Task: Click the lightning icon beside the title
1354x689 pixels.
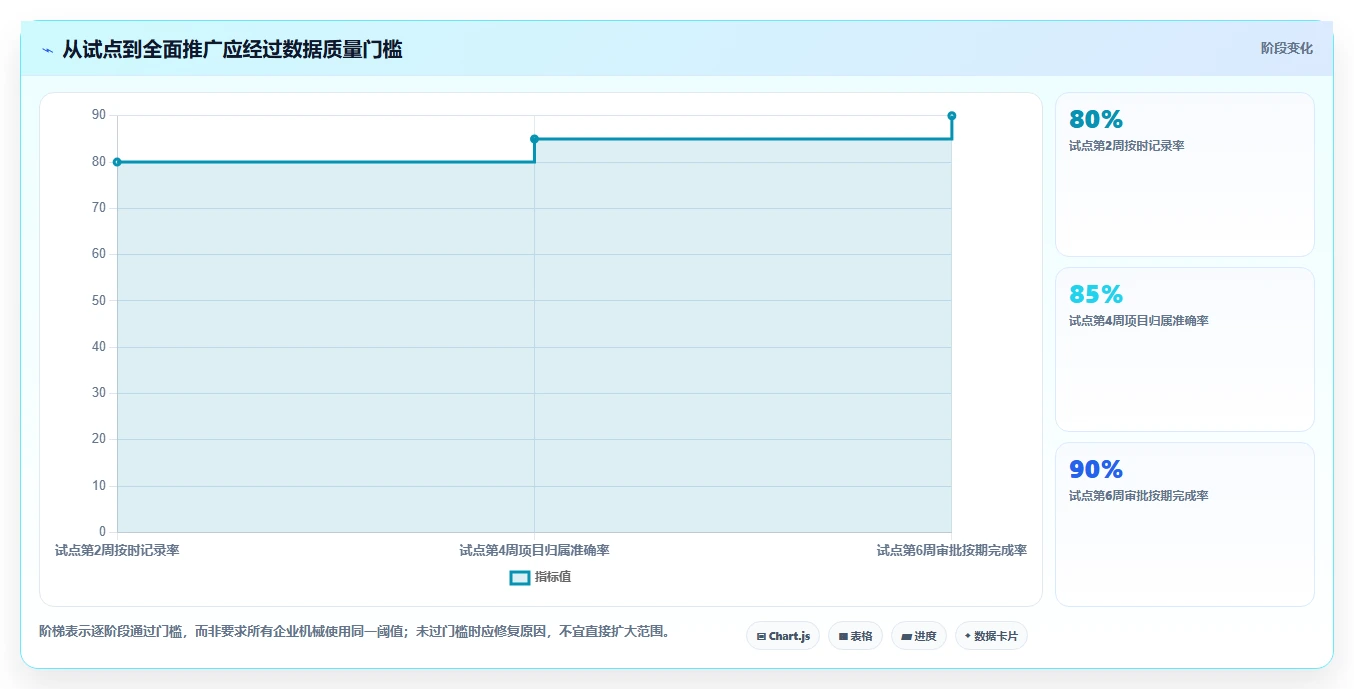Action: tap(47, 50)
